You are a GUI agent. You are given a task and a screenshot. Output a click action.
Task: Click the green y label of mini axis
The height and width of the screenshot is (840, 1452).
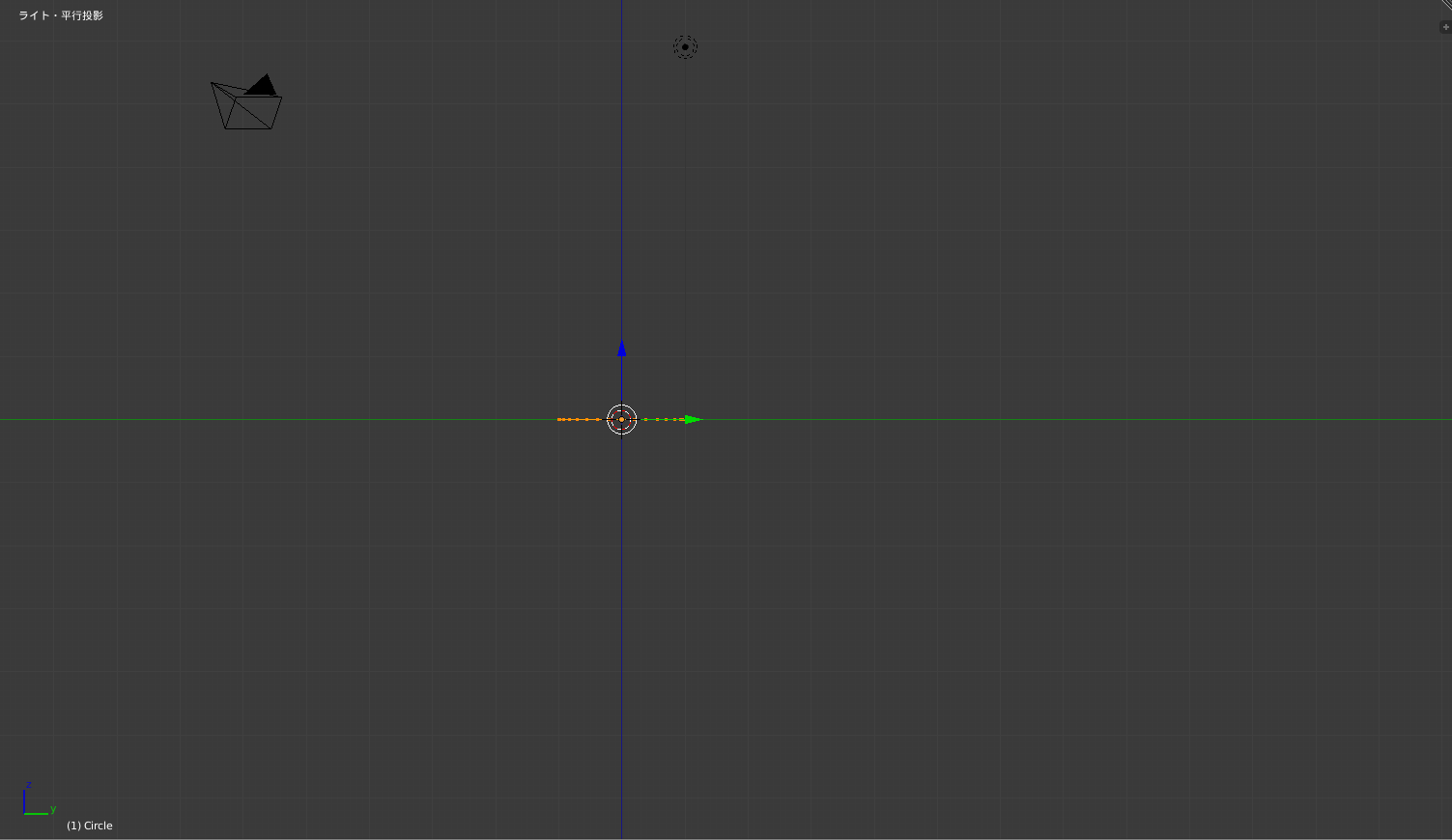(x=53, y=809)
